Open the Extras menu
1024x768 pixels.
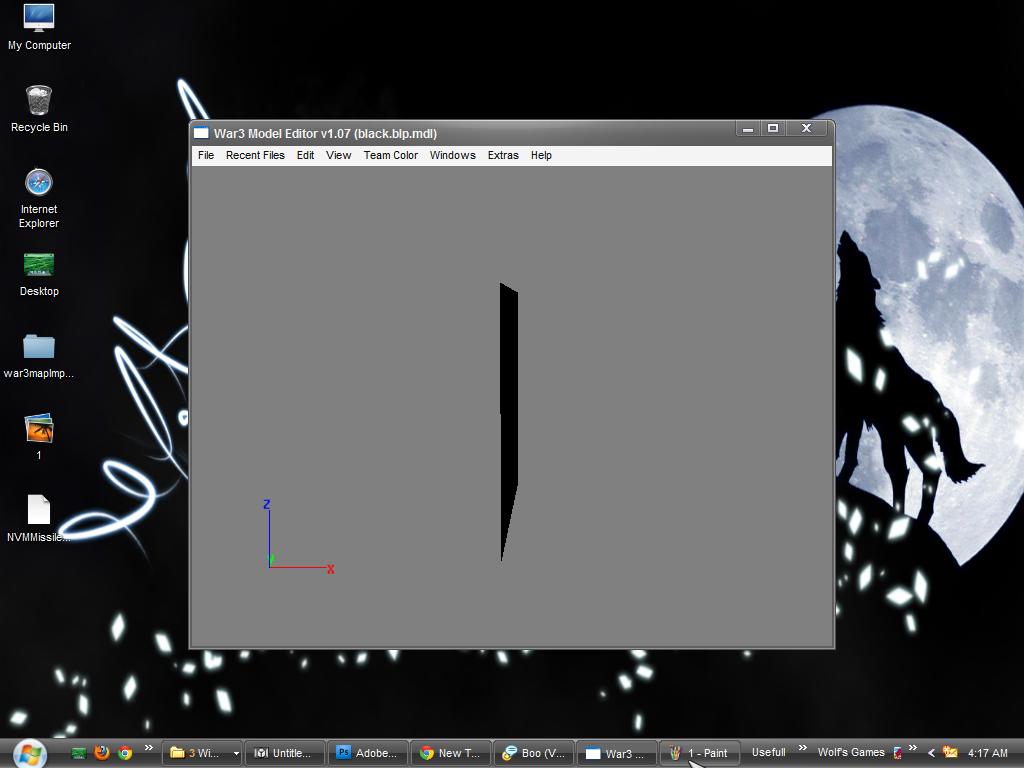click(503, 155)
